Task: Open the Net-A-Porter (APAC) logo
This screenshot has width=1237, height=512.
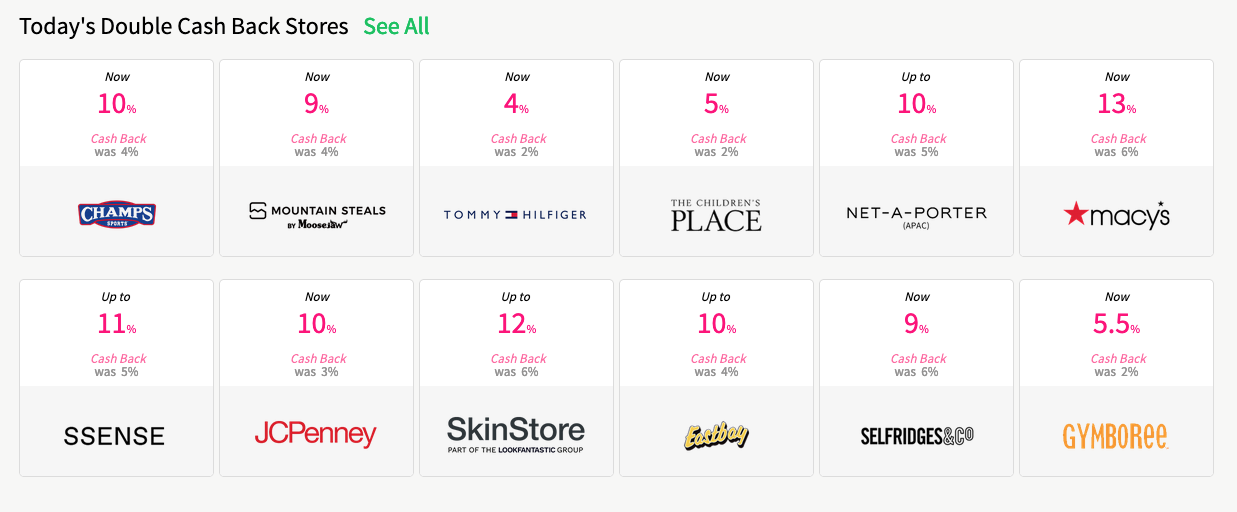Action: [916, 216]
